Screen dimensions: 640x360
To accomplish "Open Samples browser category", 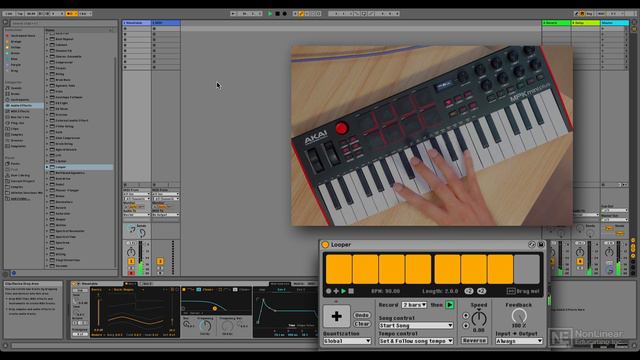I will [x=17, y=134].
